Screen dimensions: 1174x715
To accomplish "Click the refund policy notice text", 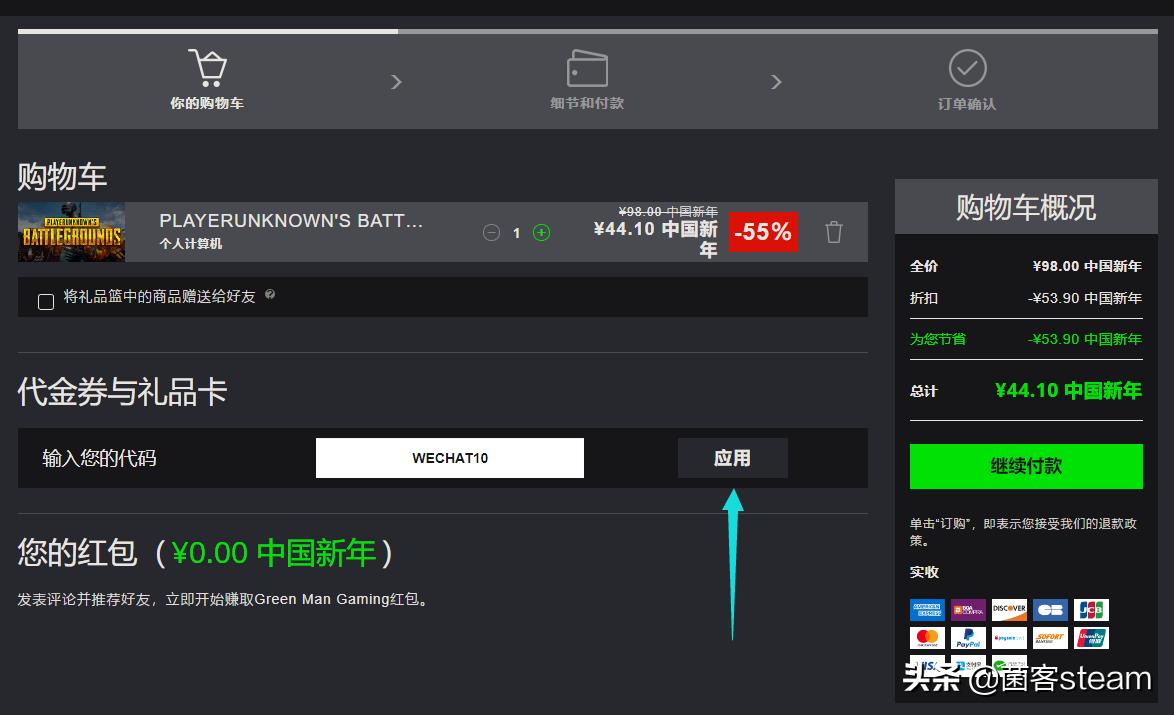I will click(x=1024, y=532).
